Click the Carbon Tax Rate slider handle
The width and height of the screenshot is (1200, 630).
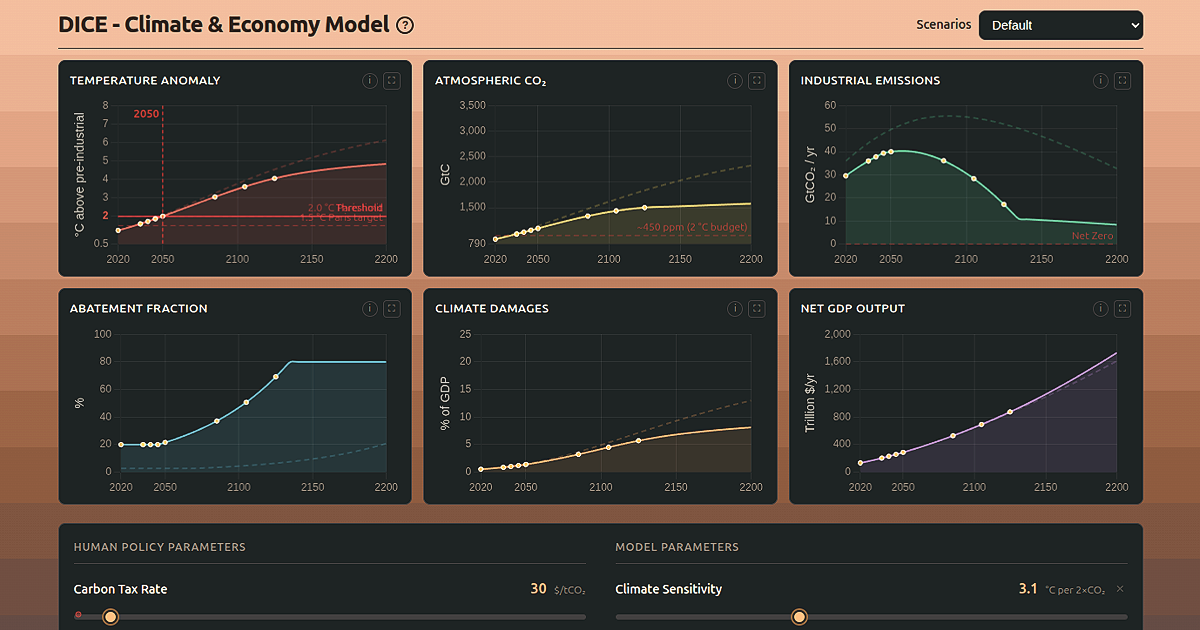point(110,617)
